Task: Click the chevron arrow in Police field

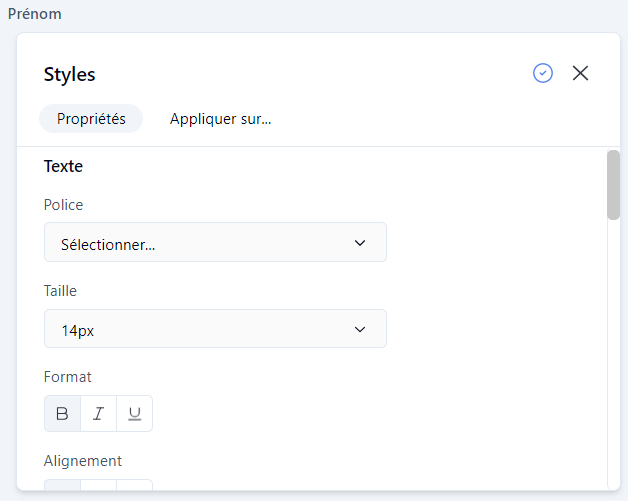Action: pos(360,243)
